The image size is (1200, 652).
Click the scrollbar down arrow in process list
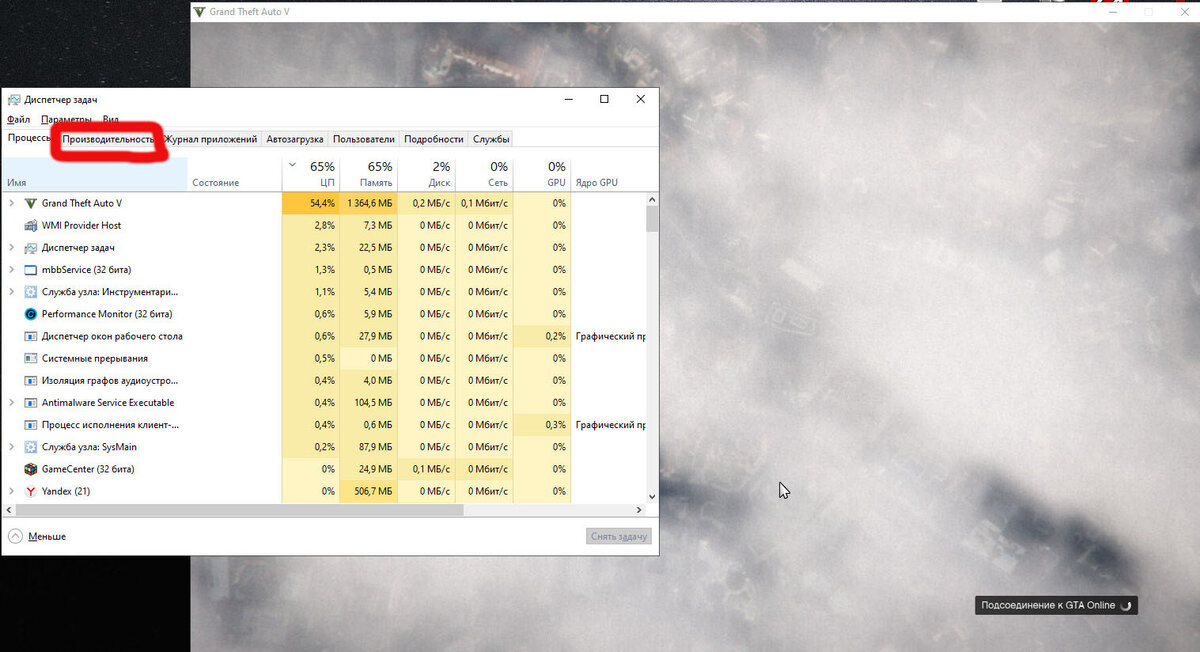(652, 496)
